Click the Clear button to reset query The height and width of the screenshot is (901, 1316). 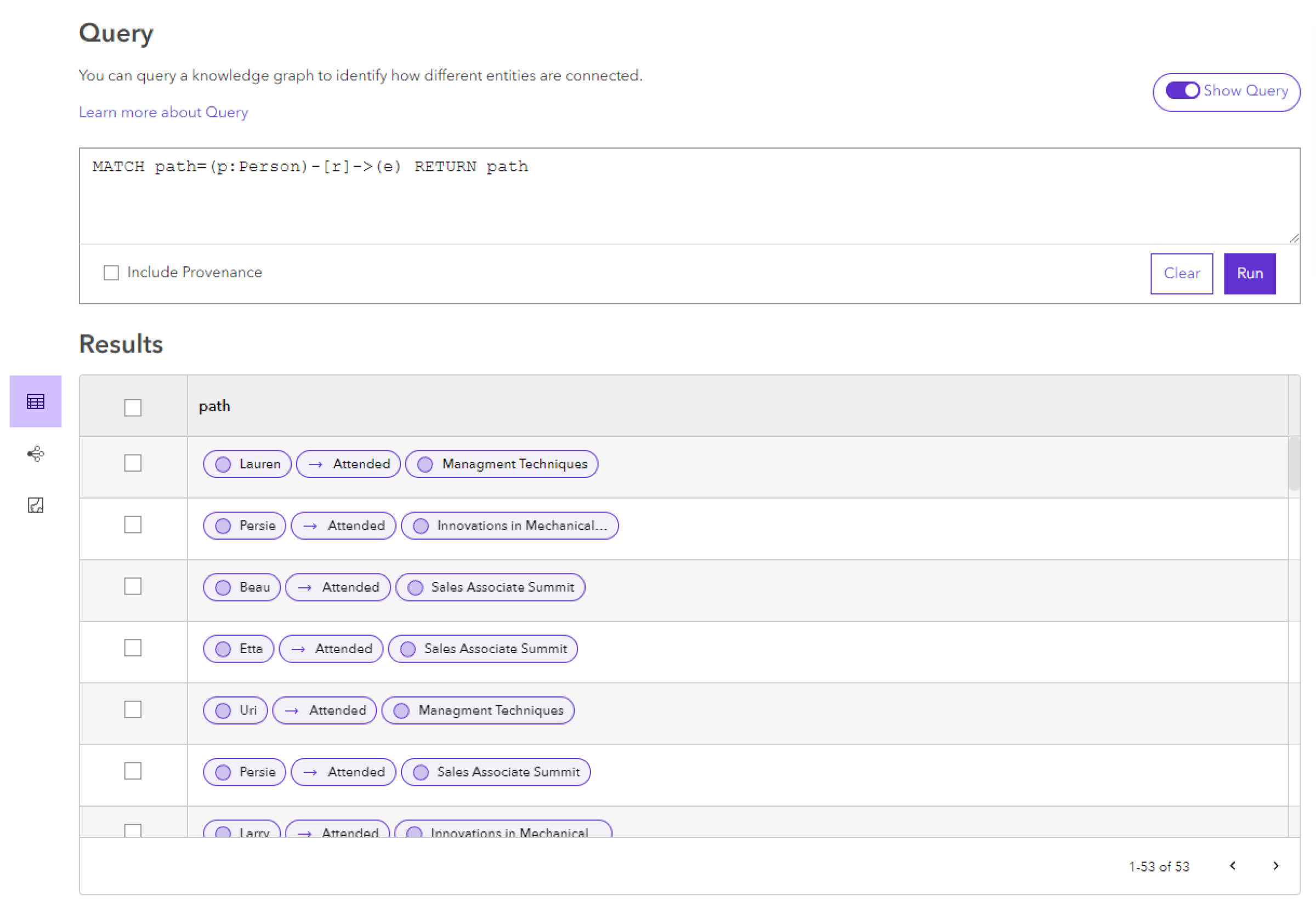(1182, 273)
